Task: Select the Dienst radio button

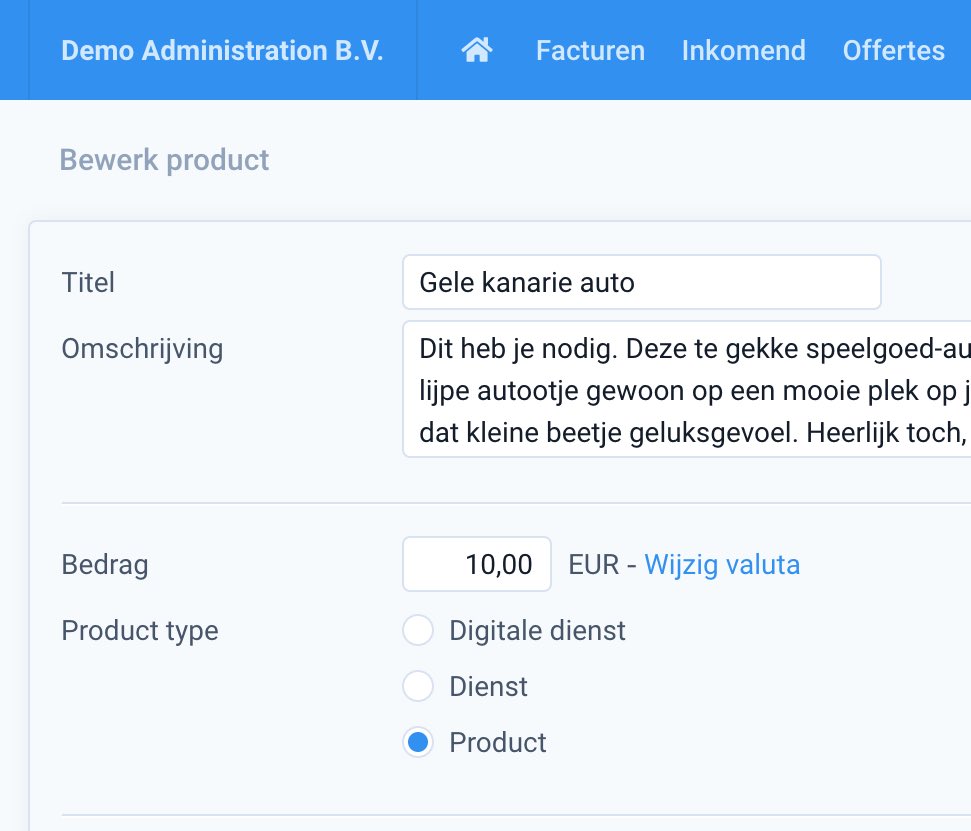Action: click(x=418, y=686)
